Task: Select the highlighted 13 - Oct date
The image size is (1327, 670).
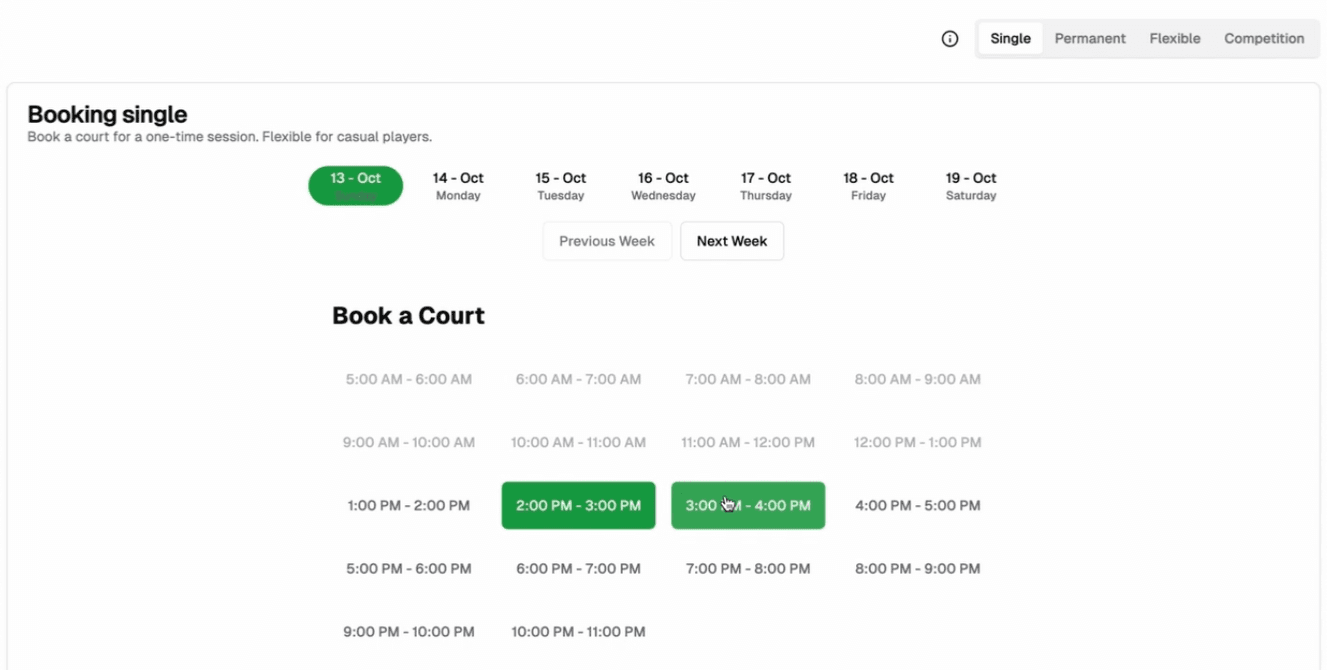Action: click(356, 186)
